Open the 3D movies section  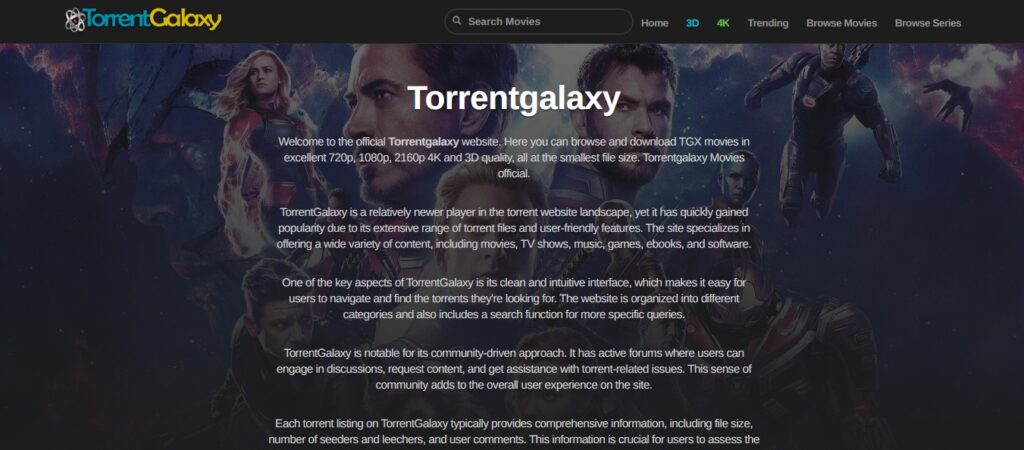[692, 23]
